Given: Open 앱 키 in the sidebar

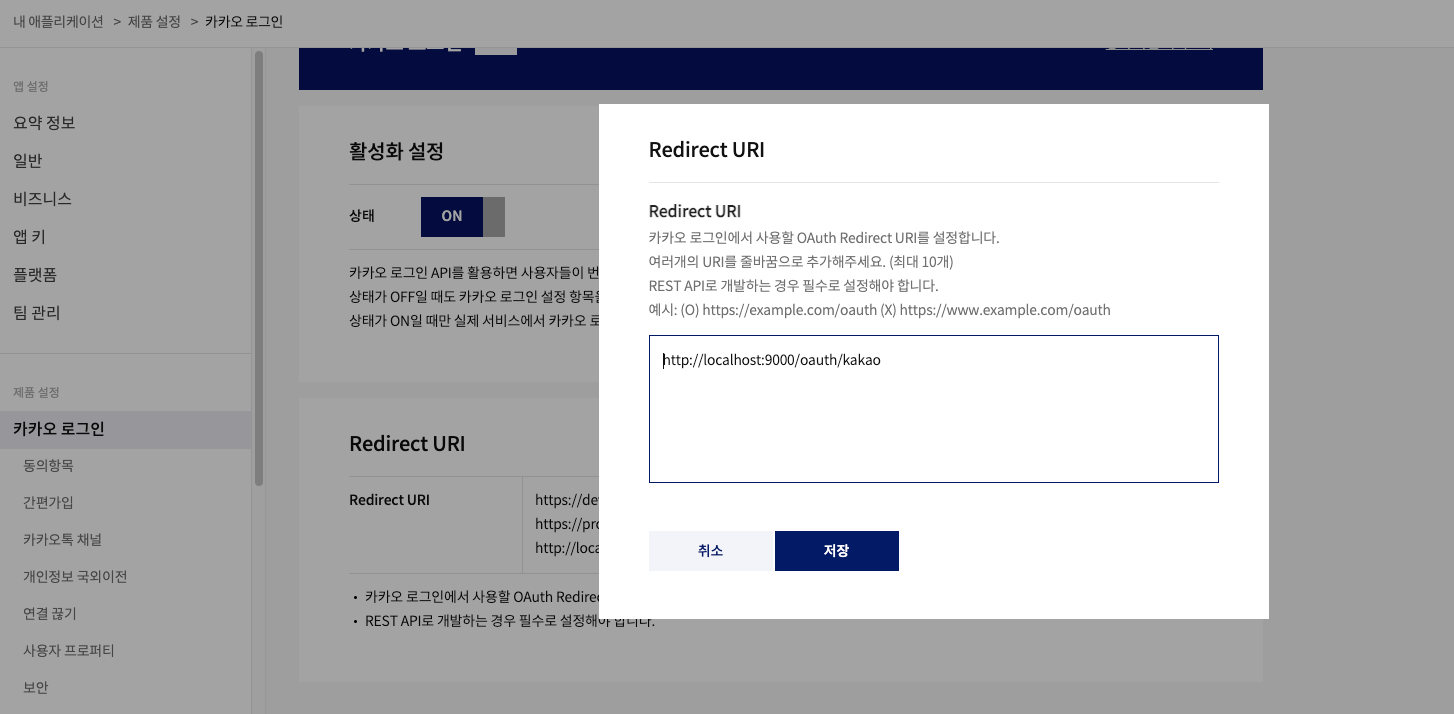Looking at the screenshot, I should coord(29,236).
